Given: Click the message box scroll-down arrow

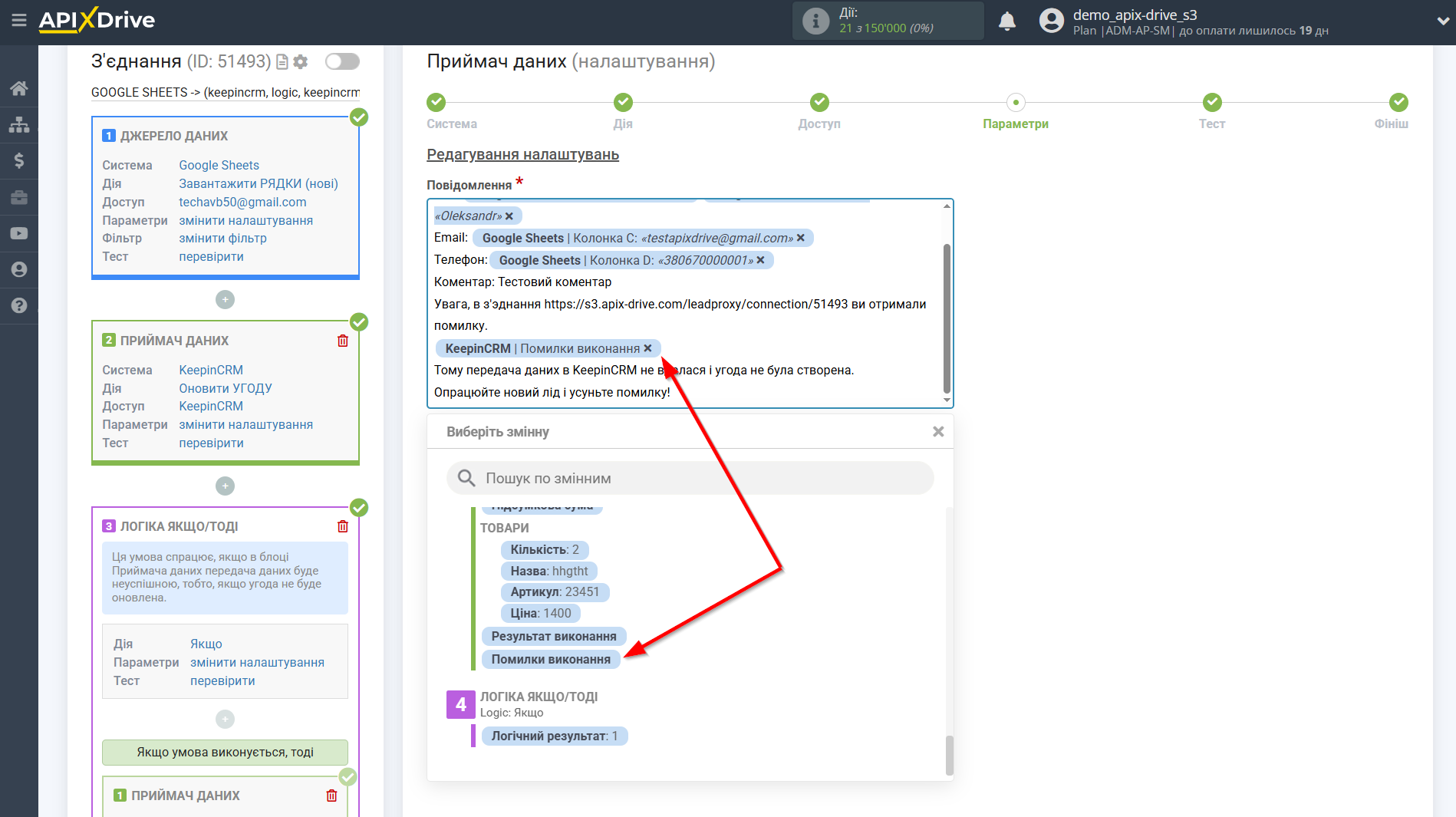Looking at the screenshot, I should (x=947, y=400).
